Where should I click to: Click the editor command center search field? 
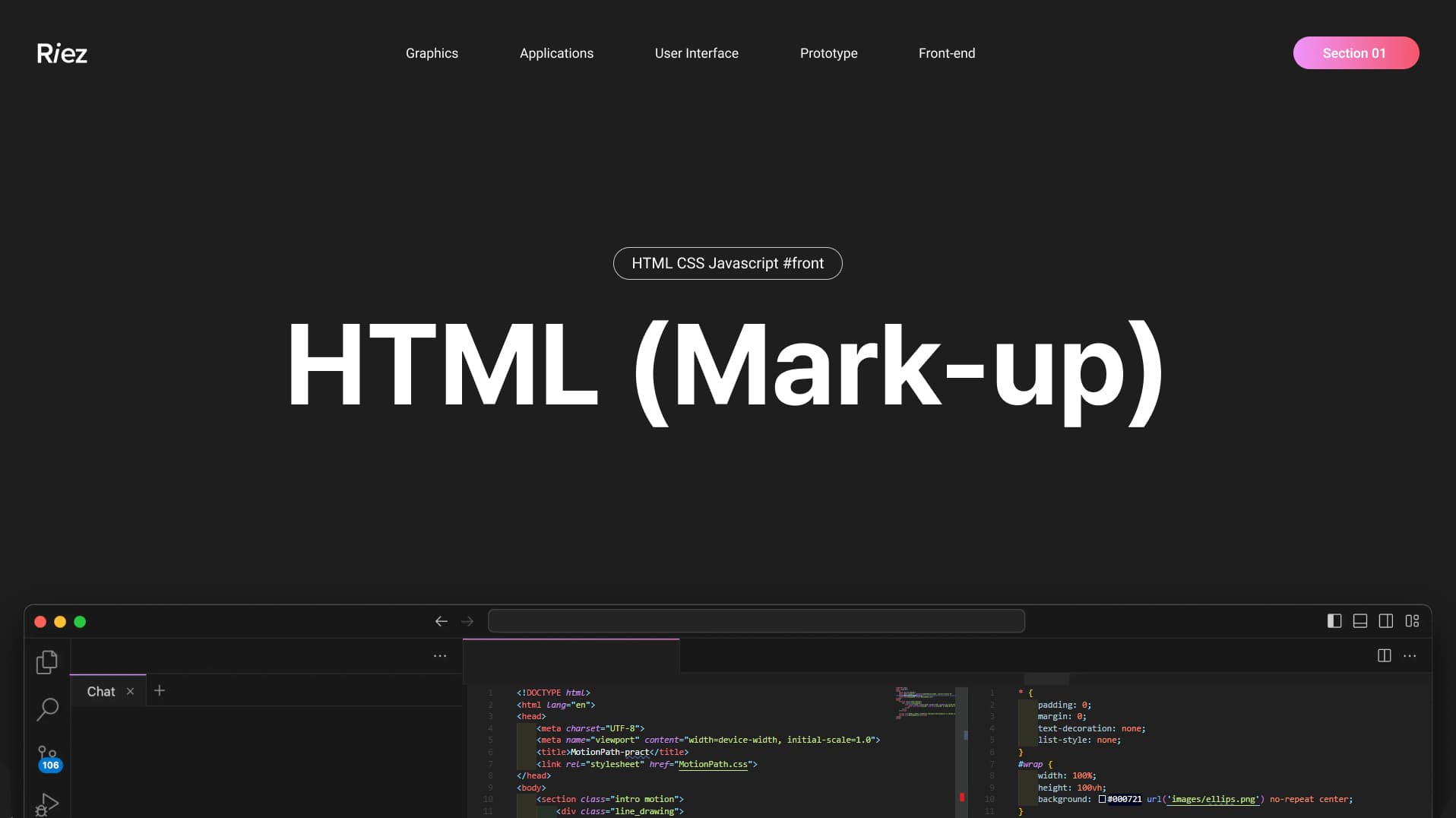756,621
